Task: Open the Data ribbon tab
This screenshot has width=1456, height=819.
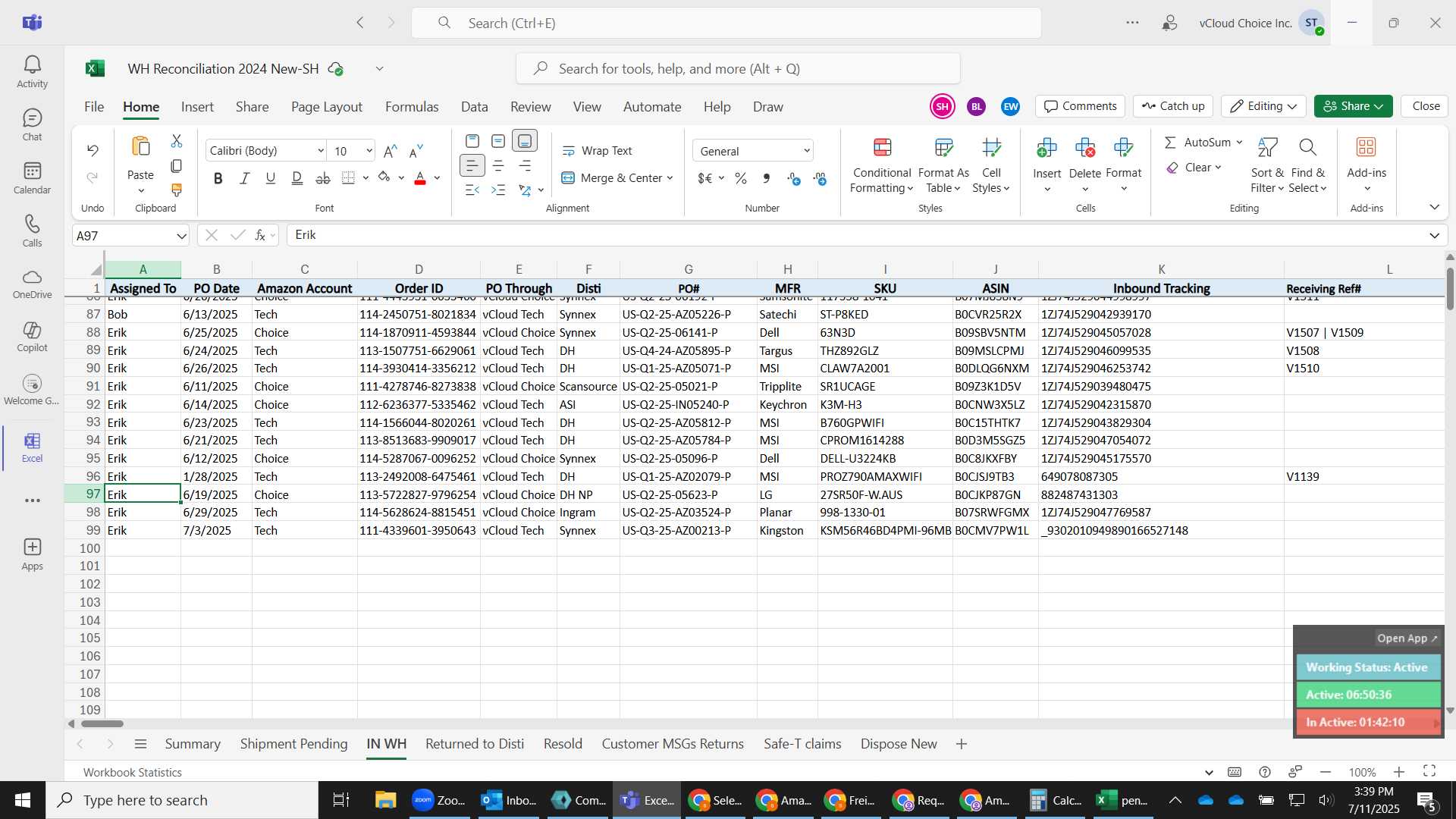Action: [475, 107]
